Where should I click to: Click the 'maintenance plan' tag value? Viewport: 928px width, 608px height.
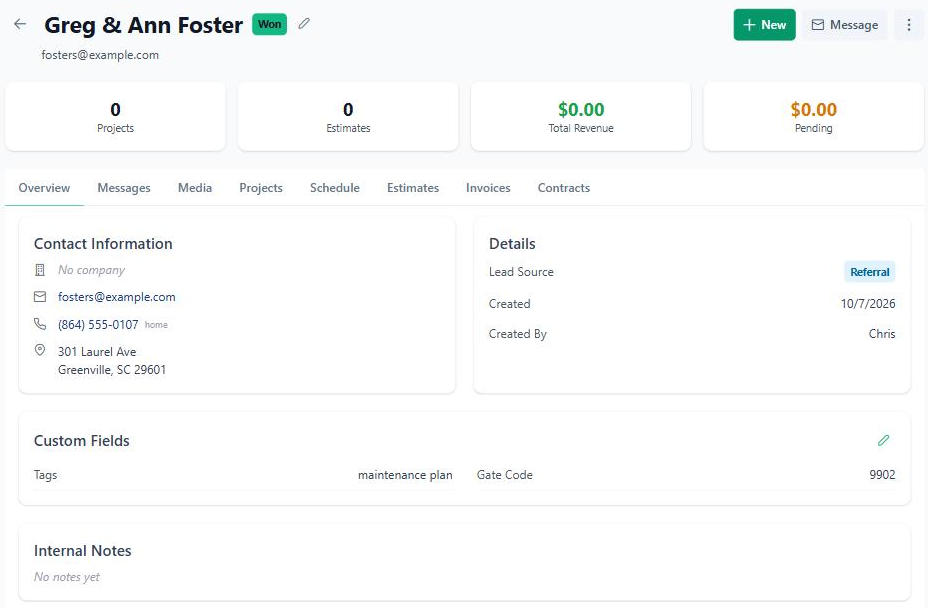[405, 475]
